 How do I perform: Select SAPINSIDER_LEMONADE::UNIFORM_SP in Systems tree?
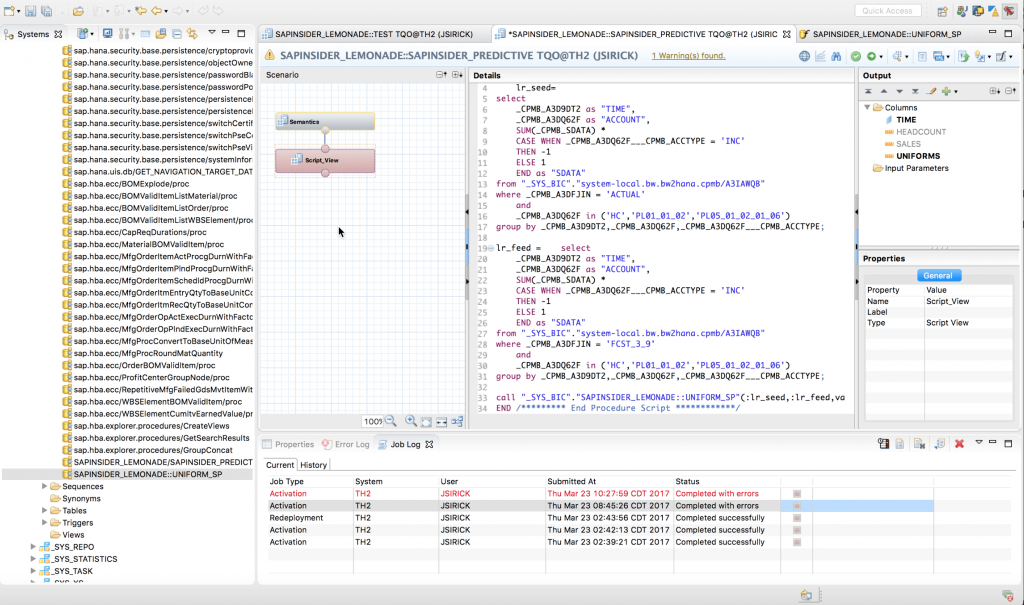point(148,474)
